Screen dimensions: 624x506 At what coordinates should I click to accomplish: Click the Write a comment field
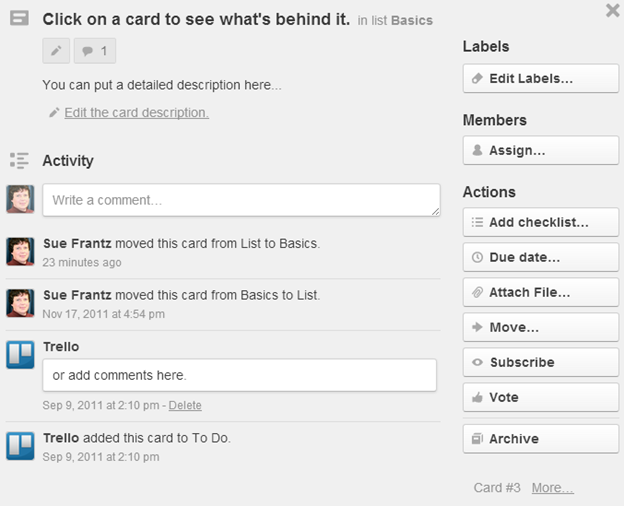tap(242, 200)
